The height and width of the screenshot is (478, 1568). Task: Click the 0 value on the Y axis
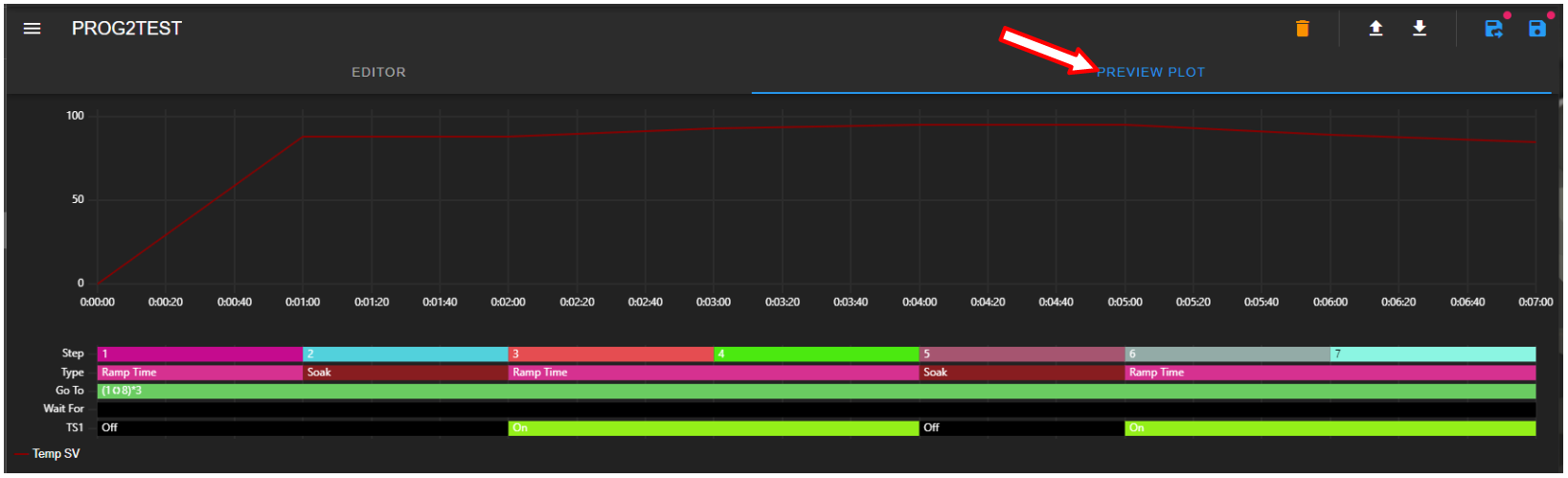(x=80, y=284)
